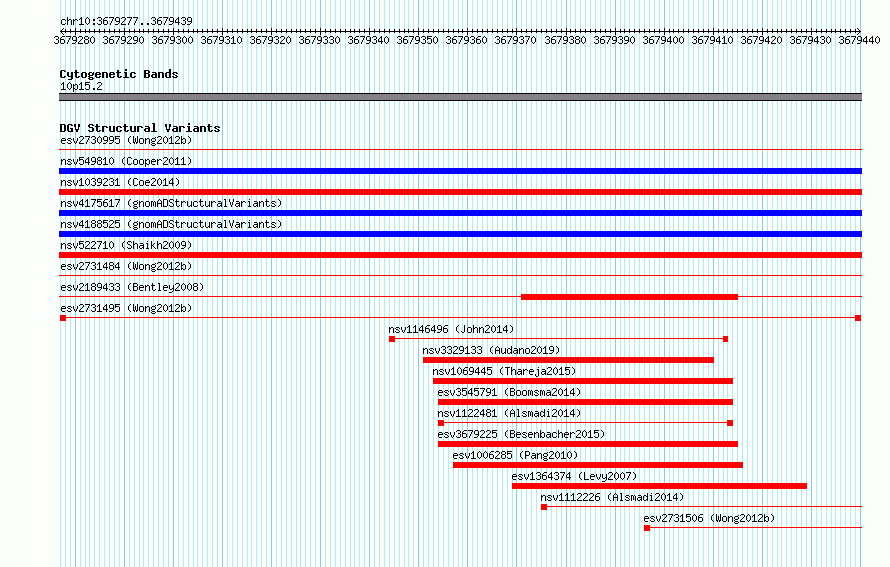Select the esv3545791 (Boomsma2014) red bar
This screenshot has height=567, width=890.
[585, 402]
